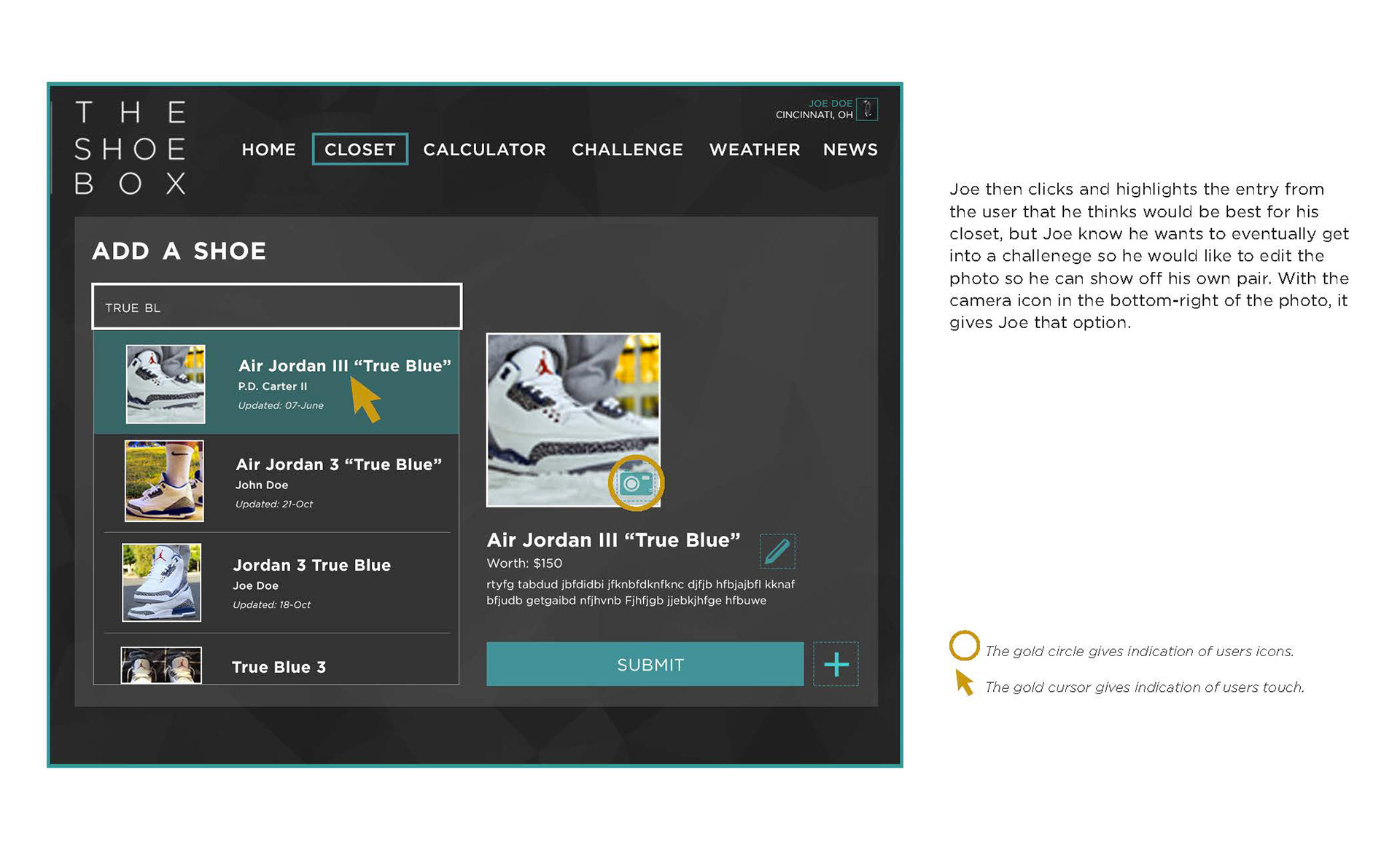The width and height of the screenshot is (1400, 850).
Task: Click the JOE DOE username text
Action: [831, 104]
